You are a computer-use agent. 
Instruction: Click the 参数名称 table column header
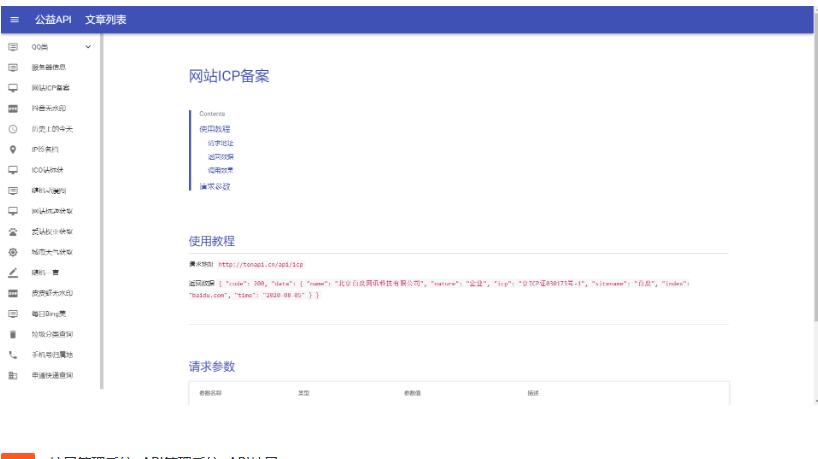(x=210, y=393)
